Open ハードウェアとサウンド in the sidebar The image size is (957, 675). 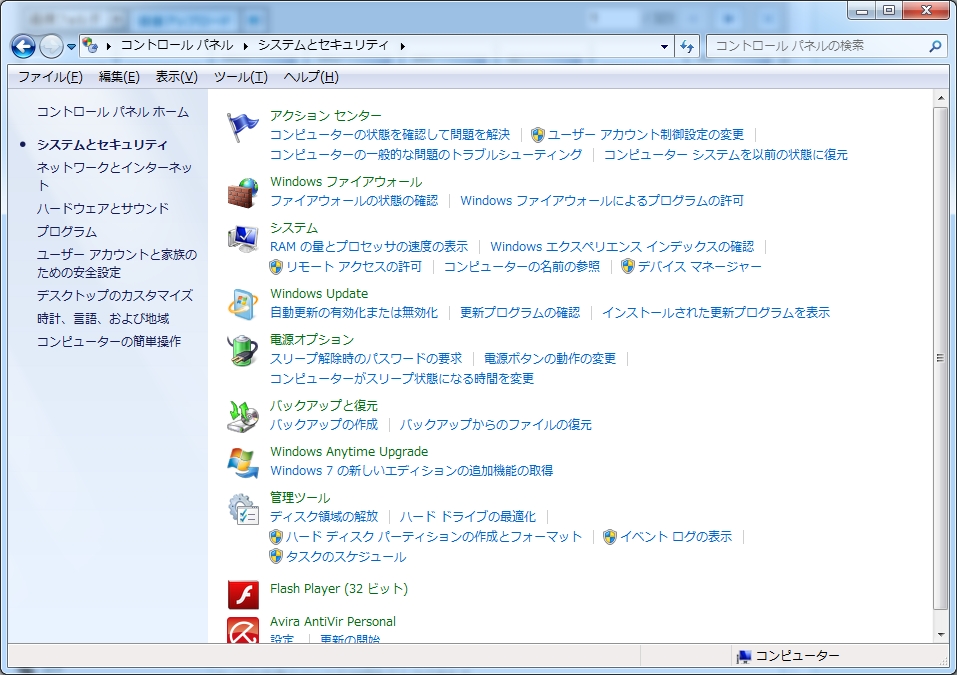click(103, 209)
